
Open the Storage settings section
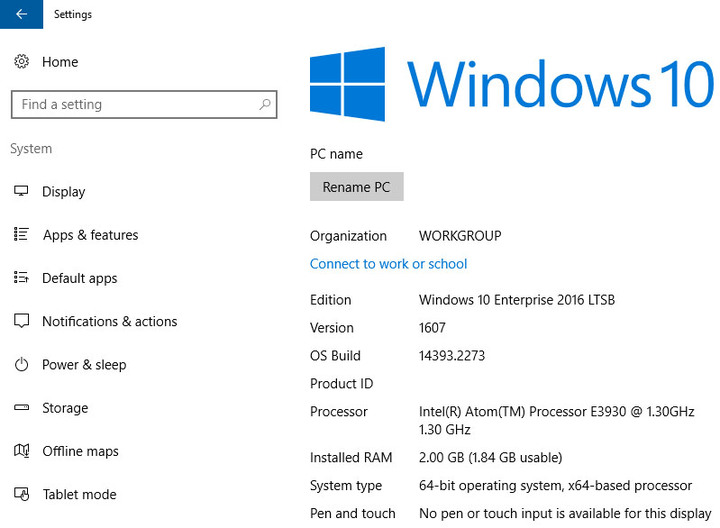pos(65,408)
